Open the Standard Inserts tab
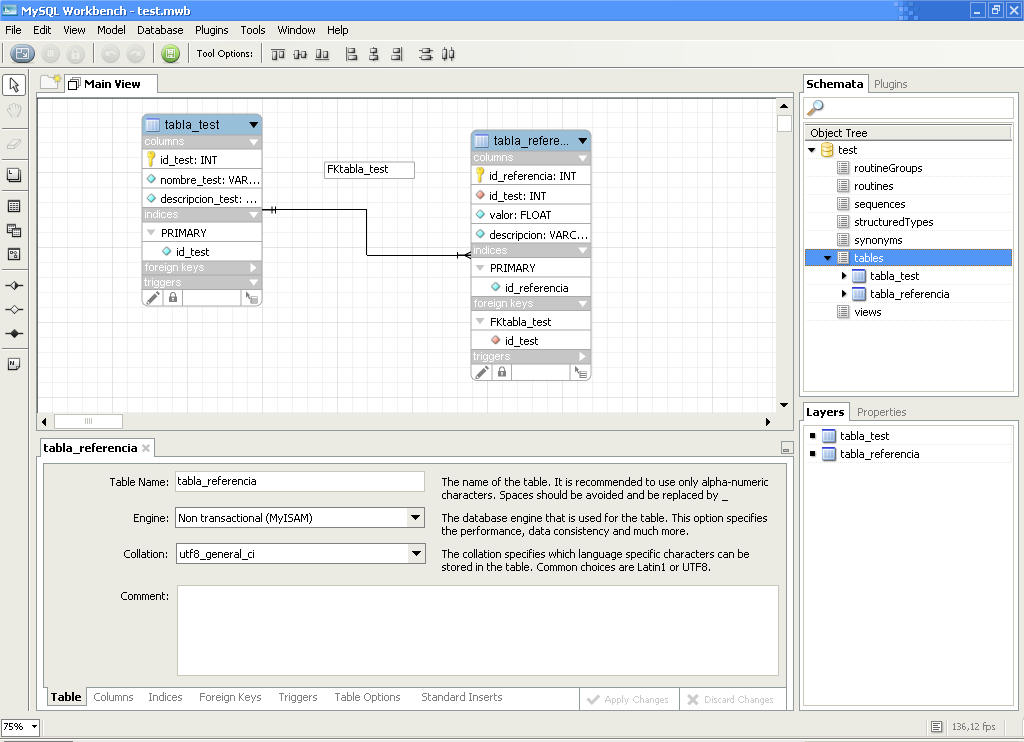 click(x=462, y=698)
